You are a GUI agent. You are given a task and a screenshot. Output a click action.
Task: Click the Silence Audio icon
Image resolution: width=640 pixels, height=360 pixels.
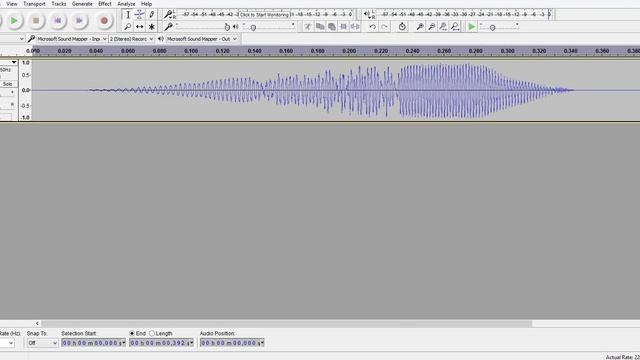pos(355,27)
